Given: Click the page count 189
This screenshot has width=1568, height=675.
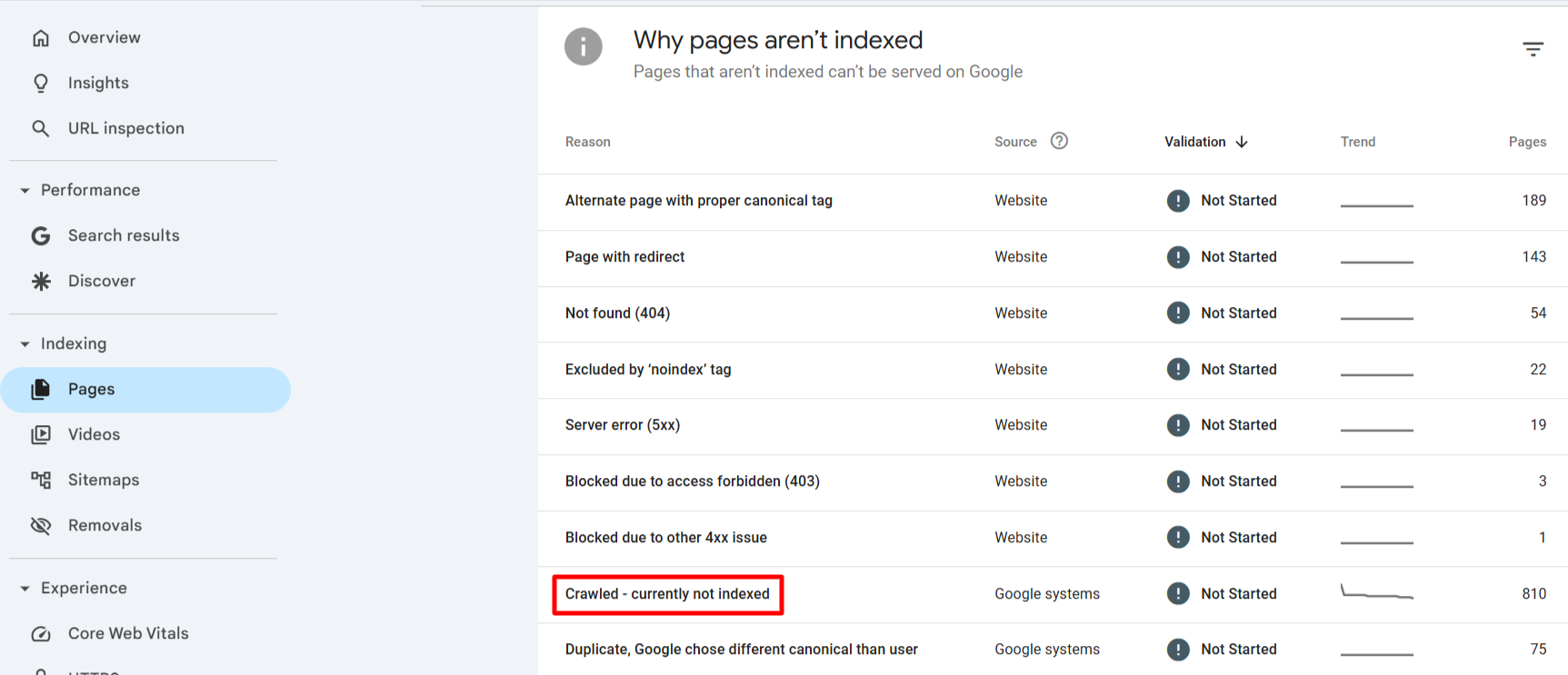Looking at the screenshot, I should click(x=1534, y=201).
